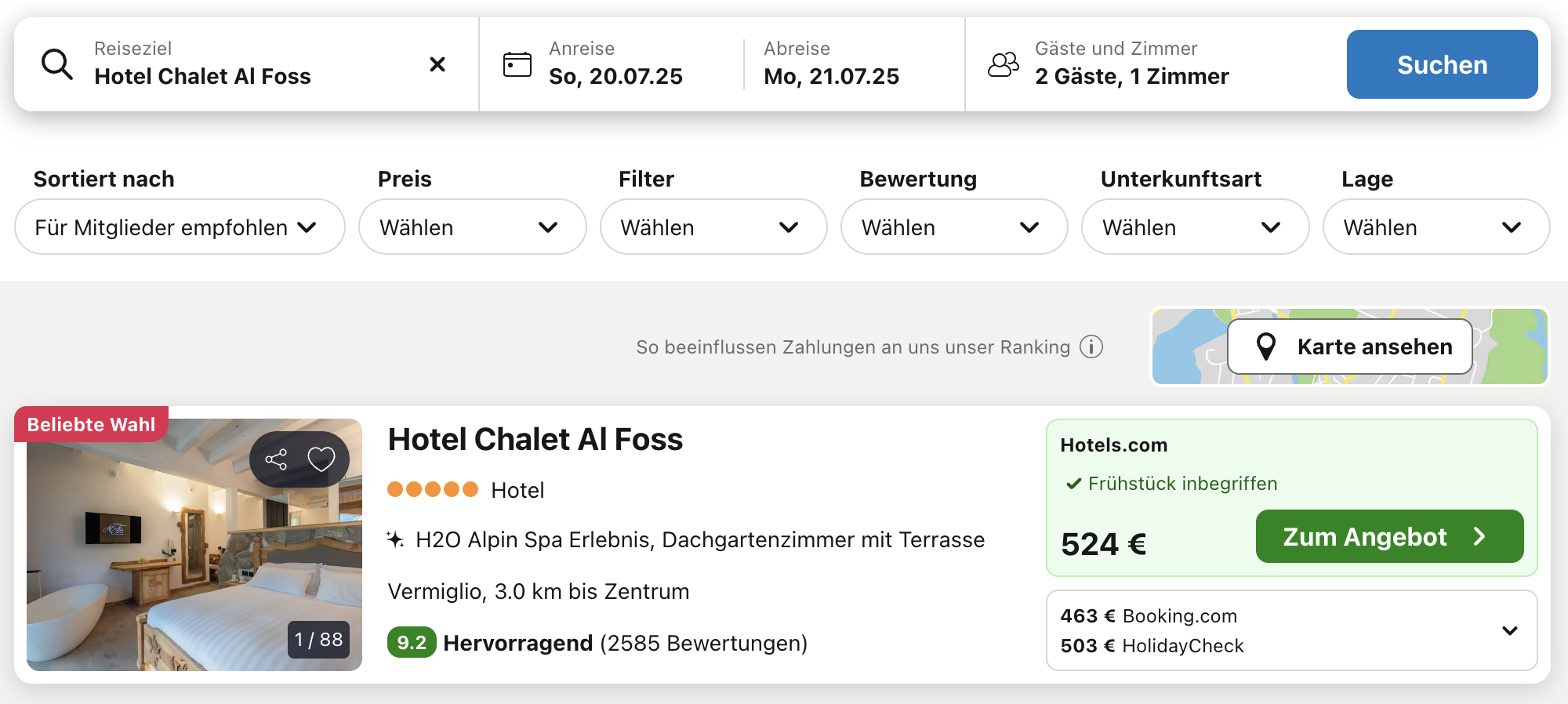1568x704 pixels.
Task: Click the guests and rooms people icon
Action: point(1004,64)
